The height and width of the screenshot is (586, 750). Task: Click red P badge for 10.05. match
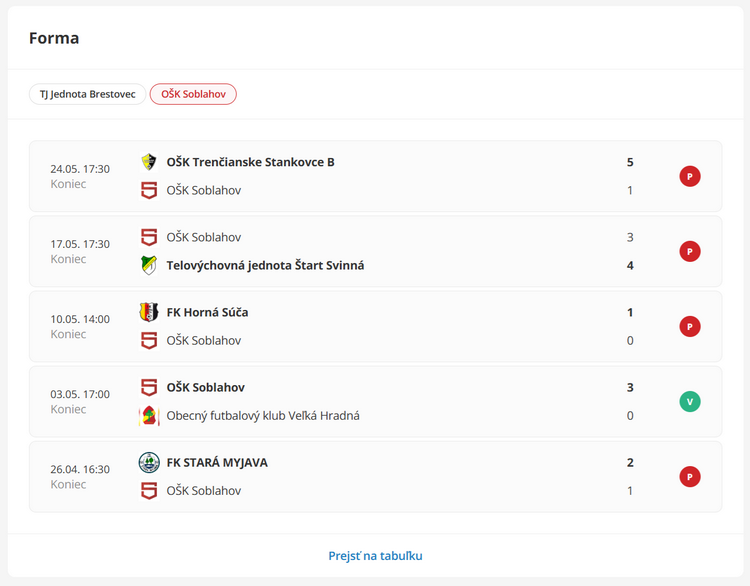[x=690, y=327]
